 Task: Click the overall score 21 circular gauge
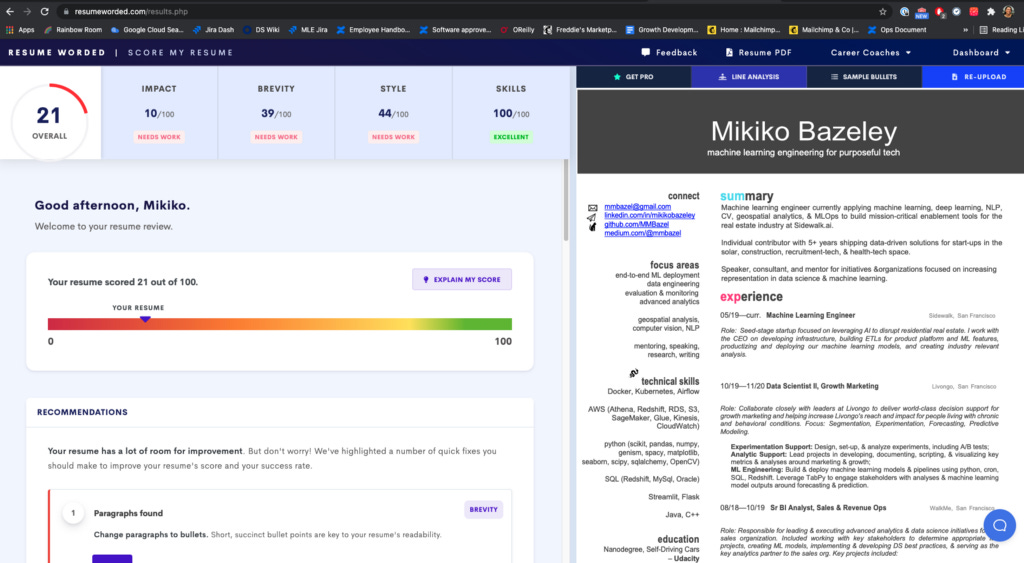pyautogui.click(x=50, y=121)
